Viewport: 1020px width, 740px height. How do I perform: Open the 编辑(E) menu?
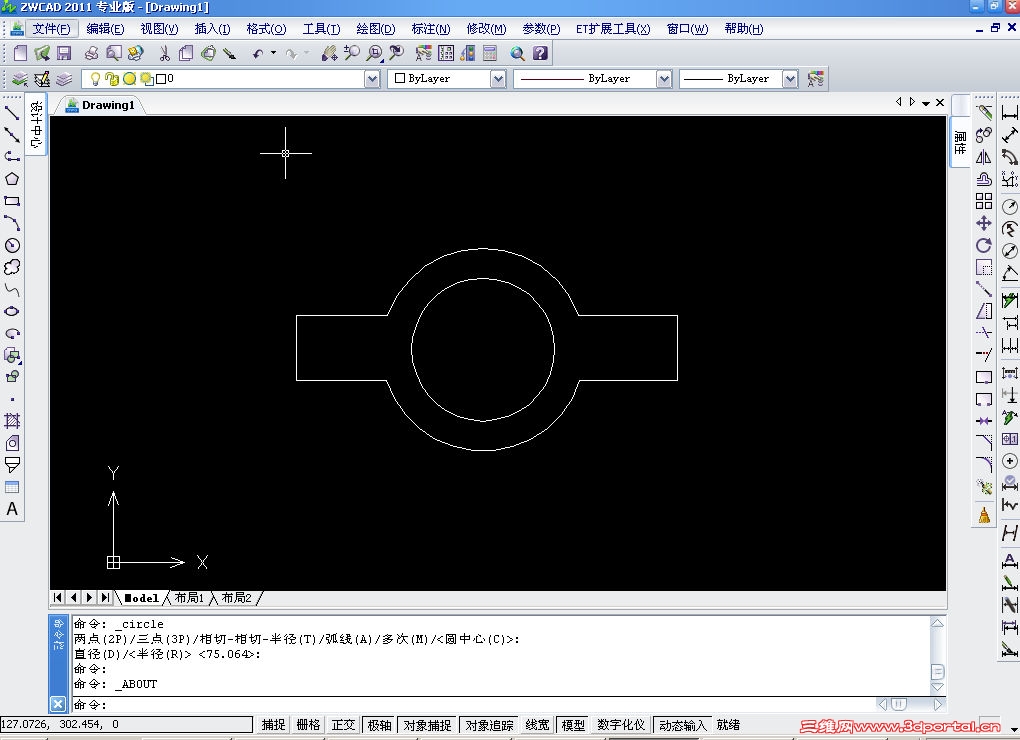tap(105, 29)
